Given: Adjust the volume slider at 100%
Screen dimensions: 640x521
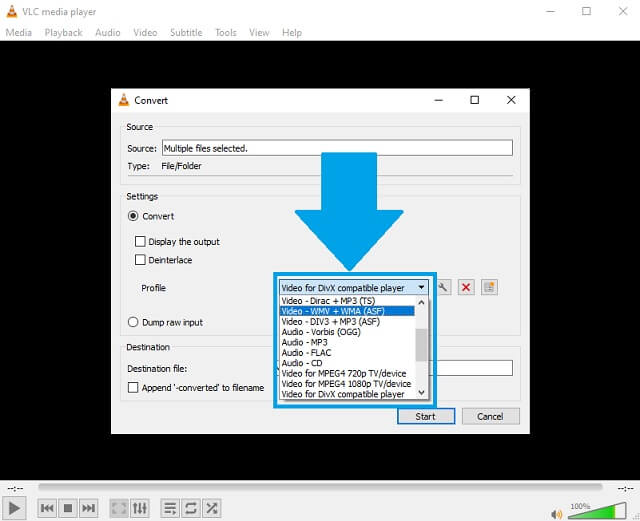Looking at the screenshot, I should pos(597,511).
